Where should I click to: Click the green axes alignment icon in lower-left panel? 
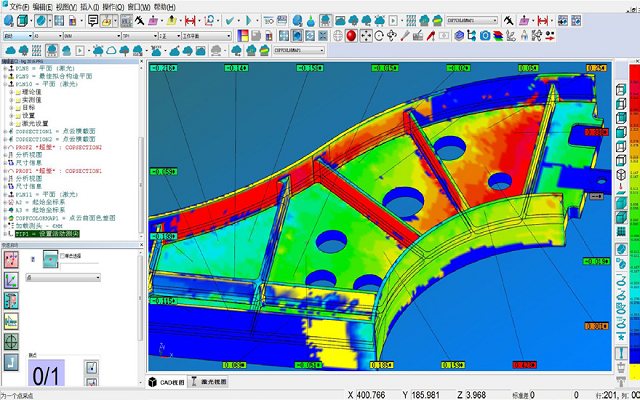click(11, 280)
